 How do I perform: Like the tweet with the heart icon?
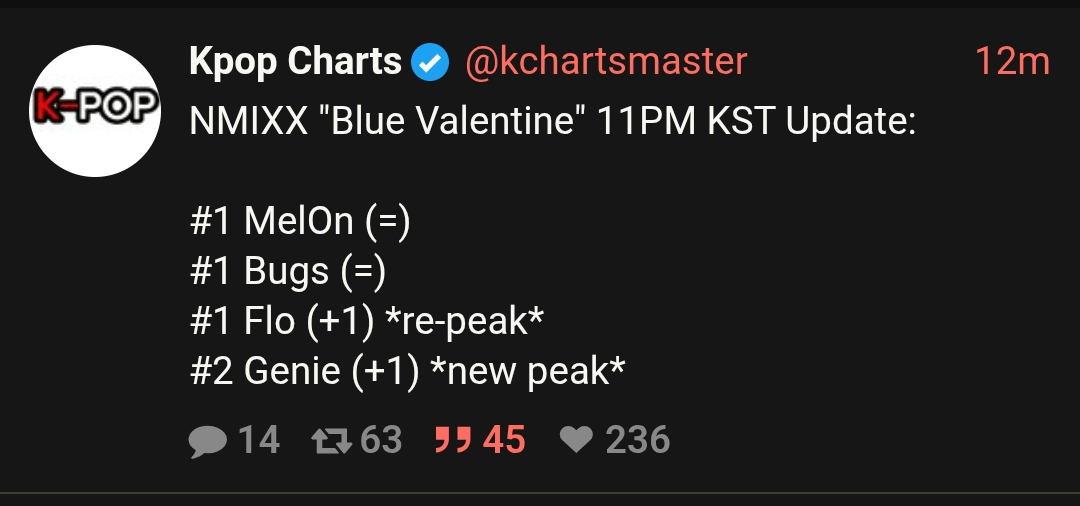click(x=576, y=440)
